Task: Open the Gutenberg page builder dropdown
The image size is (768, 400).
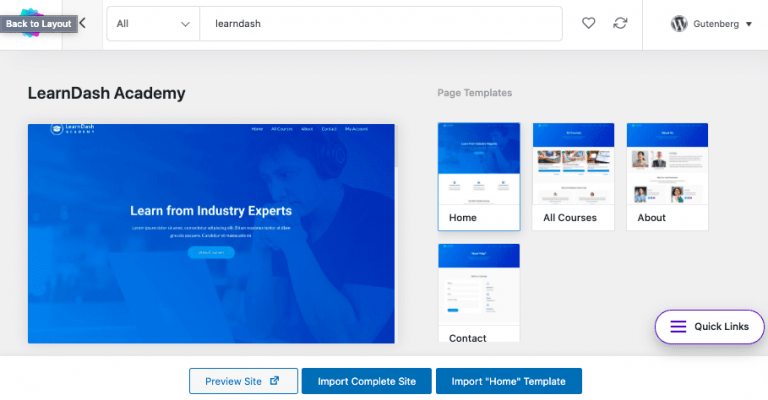Action: coord(711,24)
